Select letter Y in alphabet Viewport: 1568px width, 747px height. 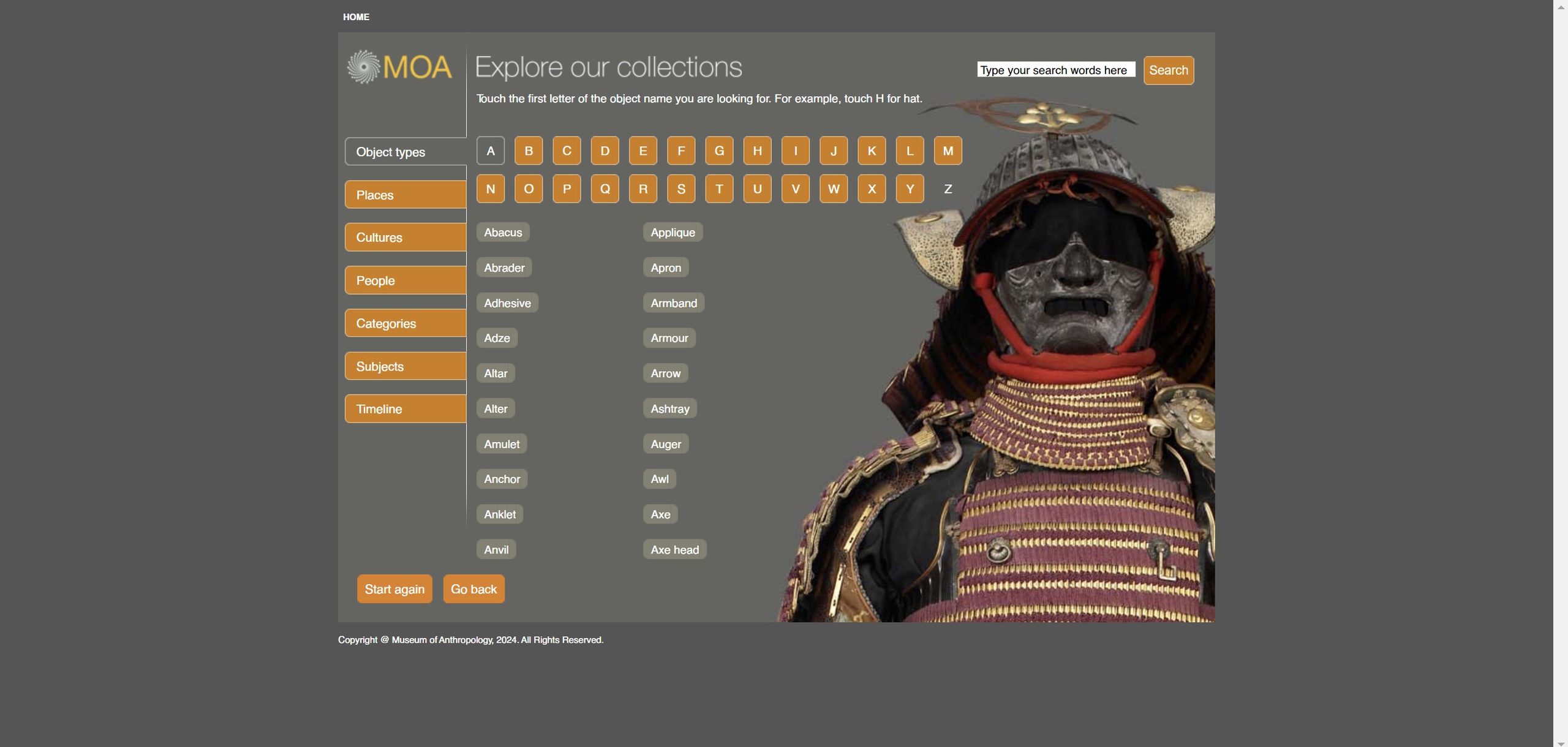click(910, 189)
